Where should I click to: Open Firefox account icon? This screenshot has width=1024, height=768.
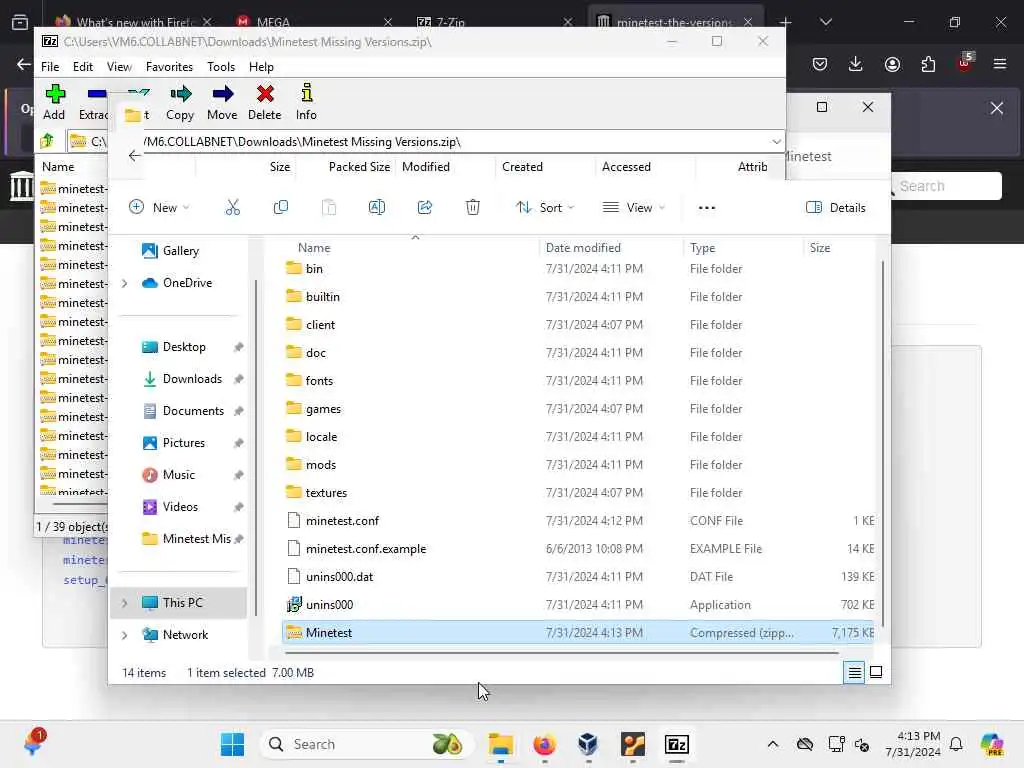(892, 64)
